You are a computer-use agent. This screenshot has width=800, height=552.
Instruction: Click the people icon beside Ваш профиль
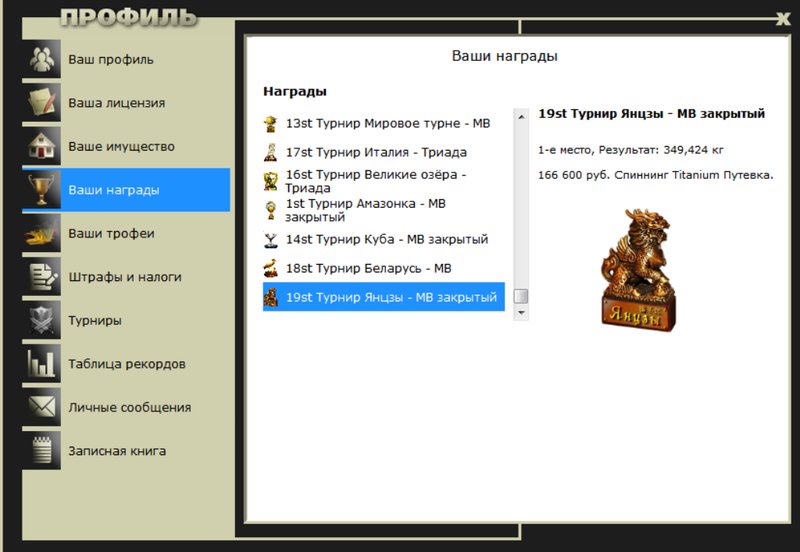42,59
